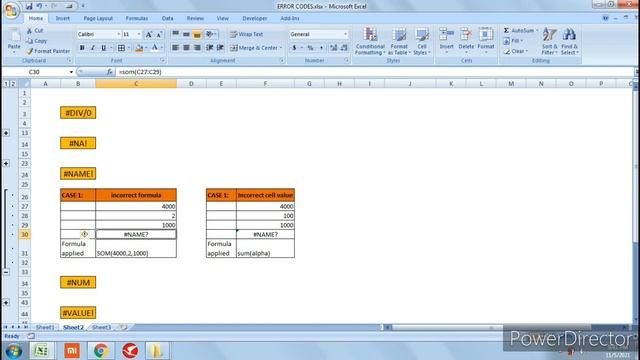Open Cell Styles gallery

pos(422,41)
